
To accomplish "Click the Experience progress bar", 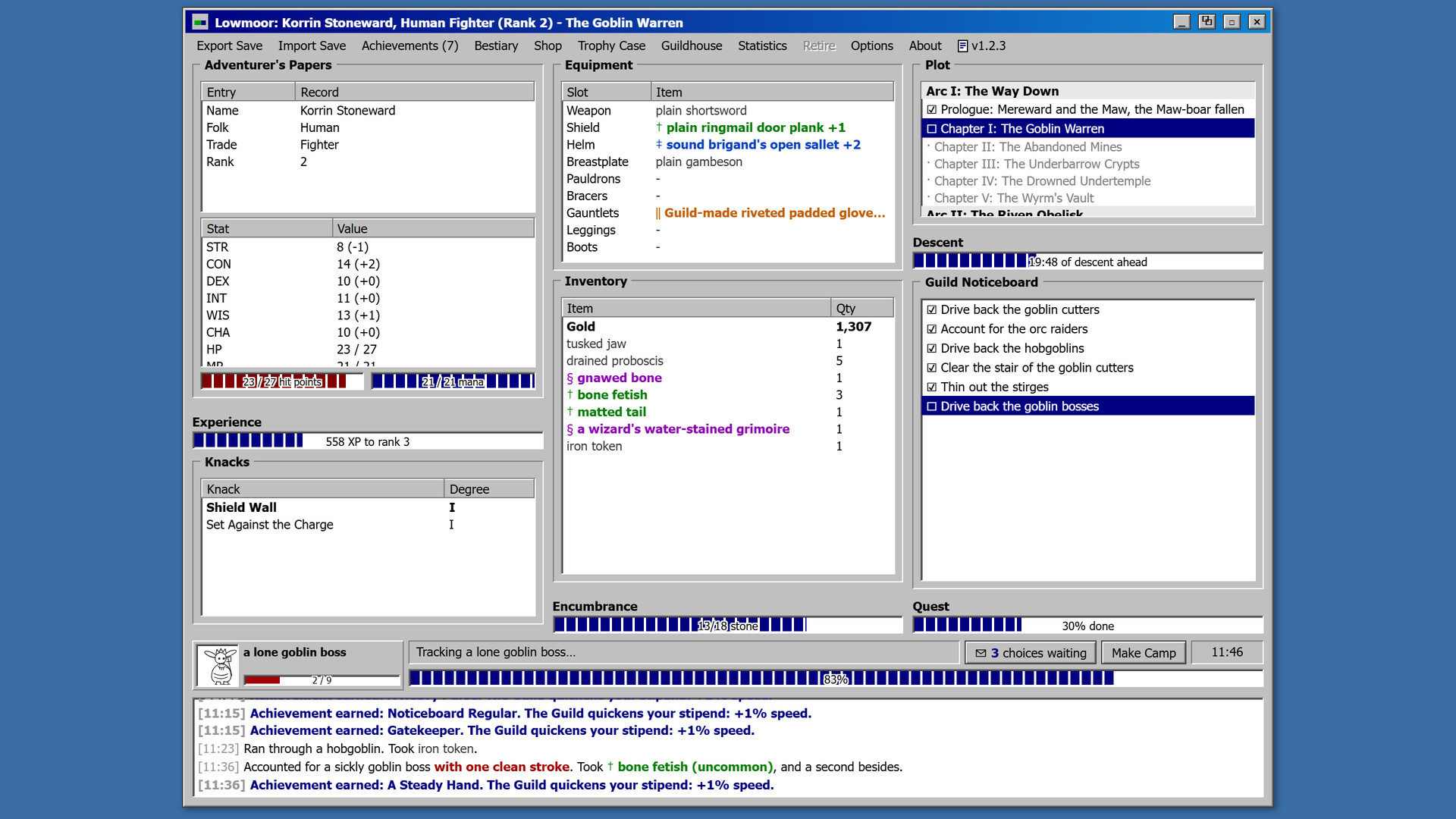I will coord(368,441).
